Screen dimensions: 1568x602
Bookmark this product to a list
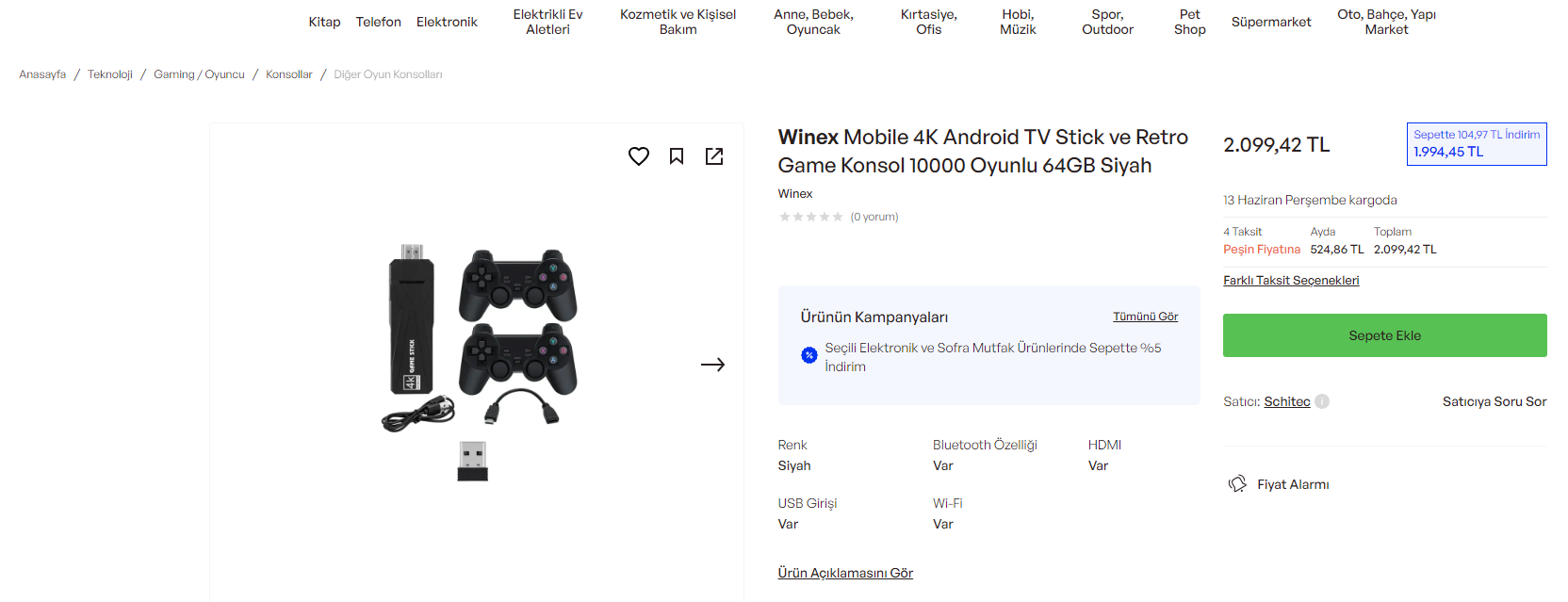[x=677, y=156]
